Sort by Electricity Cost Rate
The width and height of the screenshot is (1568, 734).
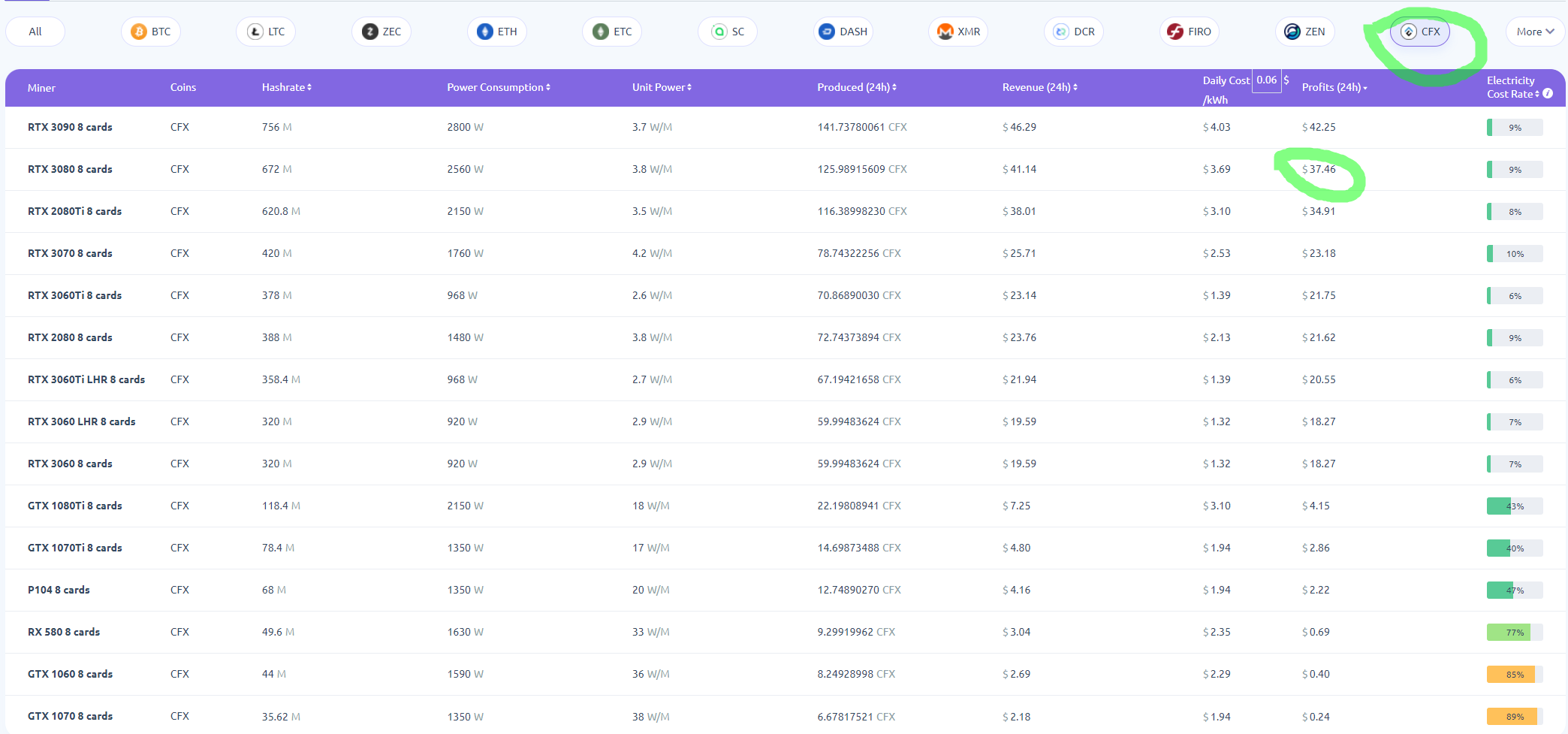coord(1513,87)
